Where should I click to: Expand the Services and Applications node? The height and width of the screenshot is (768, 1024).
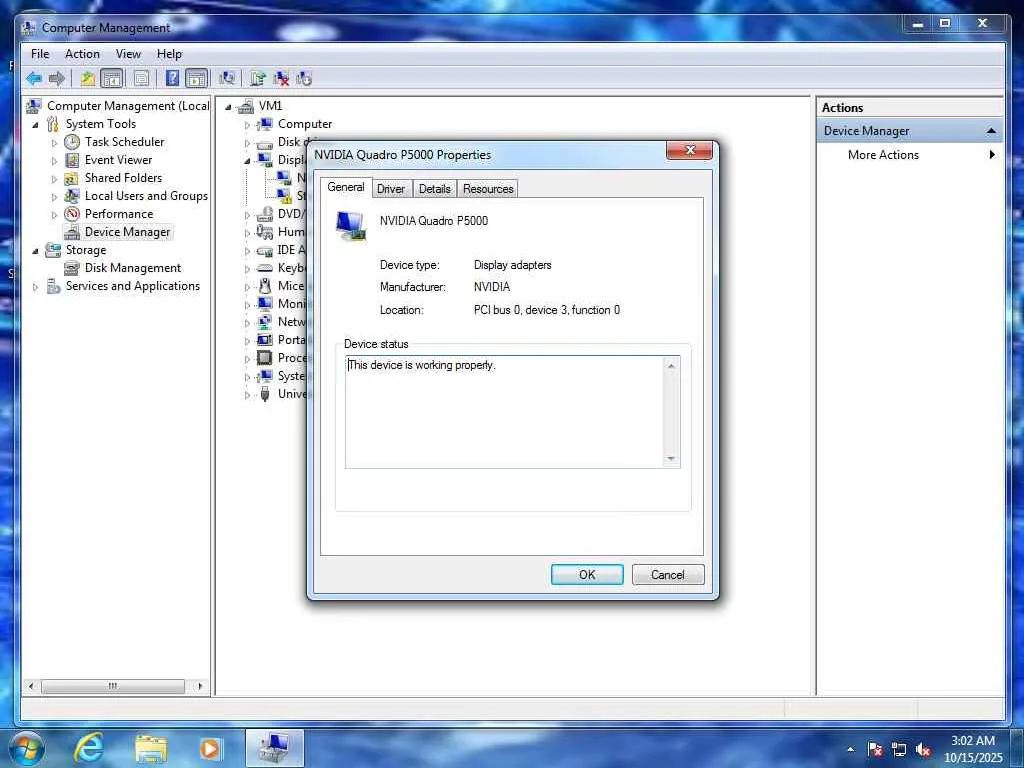35,287
